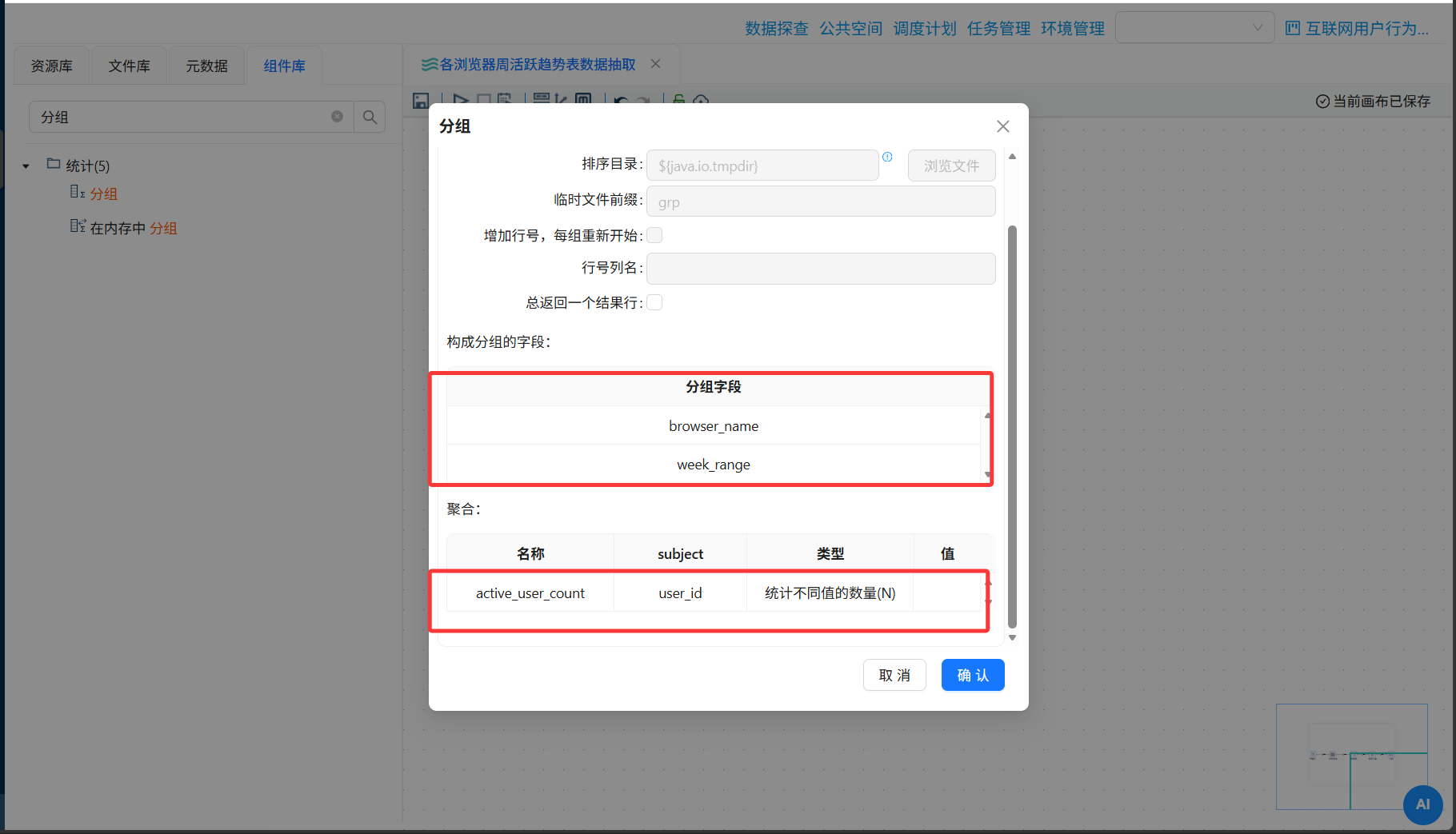Click the canvas minimap thumbnail

[x=1352, y=756]
